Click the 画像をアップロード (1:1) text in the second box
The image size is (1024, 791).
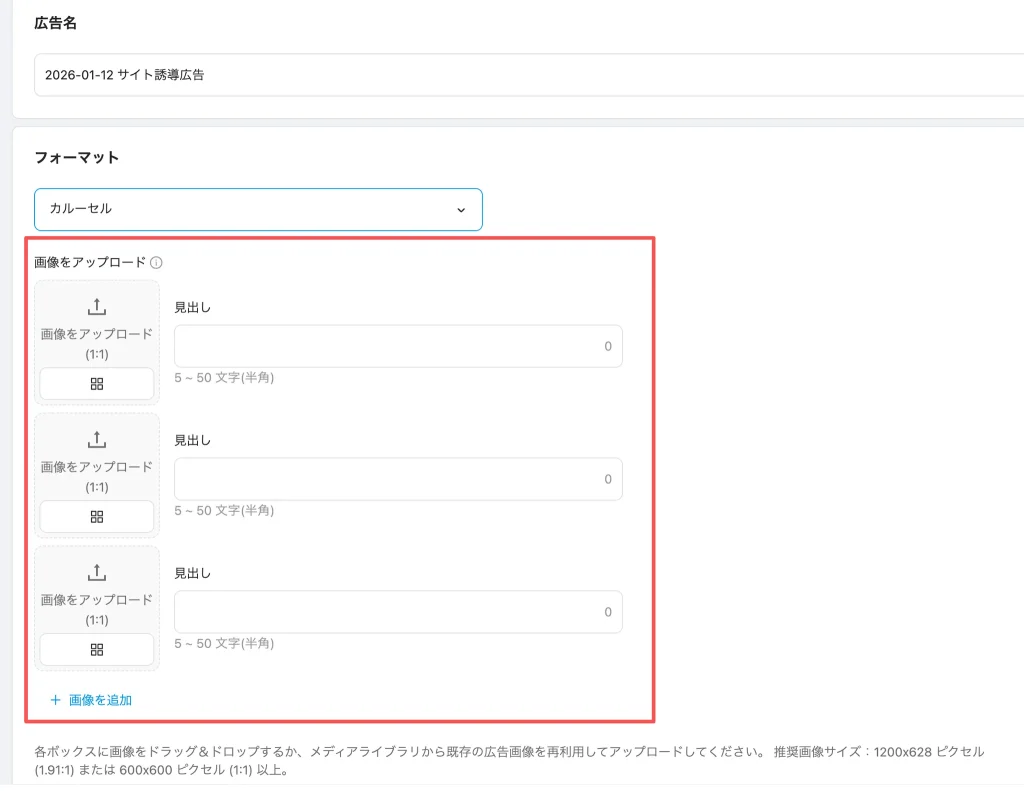click(x=97, y=477)
